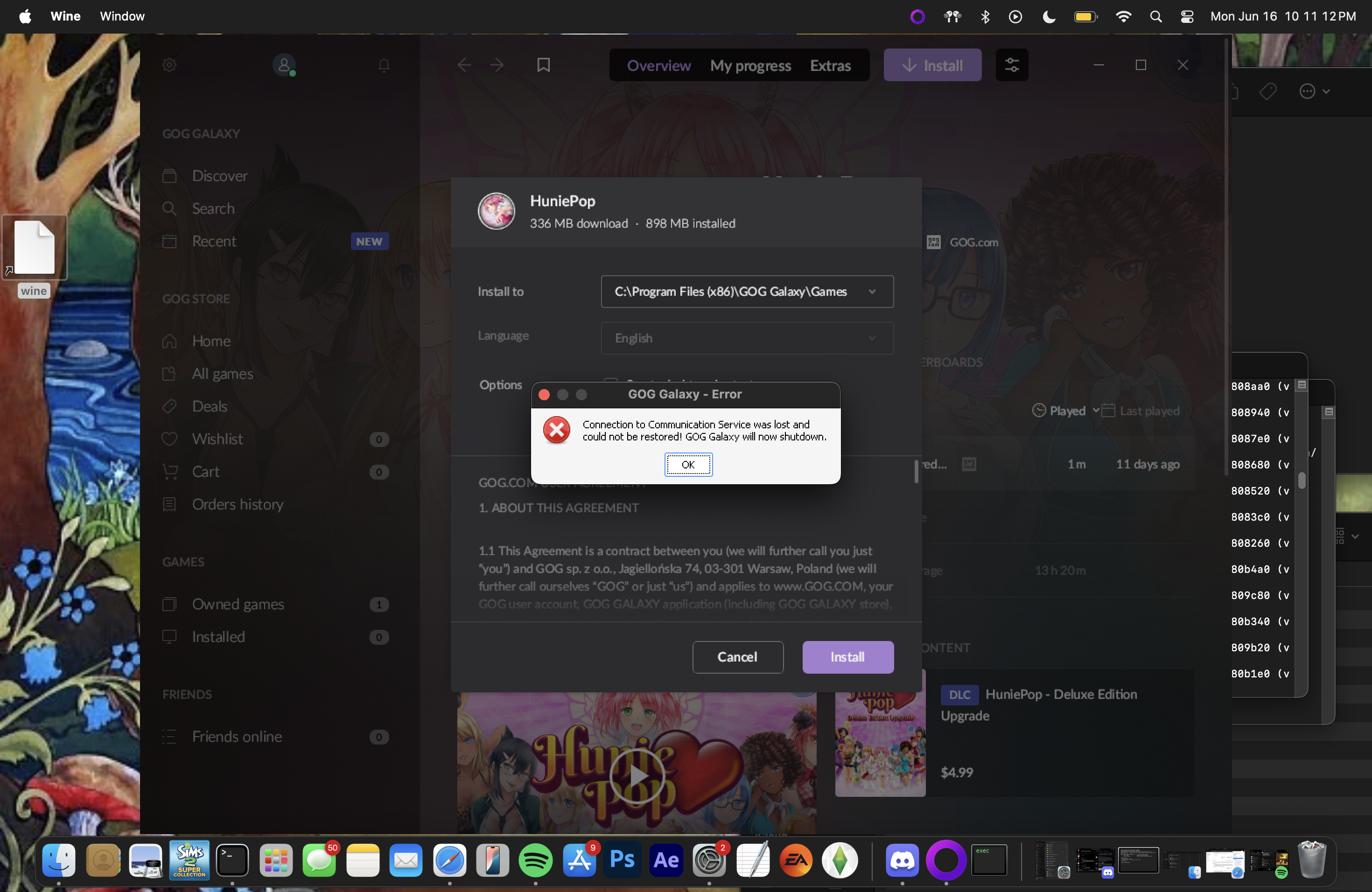Bookmark this game page
Image resolution: width=1372 pixels, height=892 pixels.
coord(544,65)
